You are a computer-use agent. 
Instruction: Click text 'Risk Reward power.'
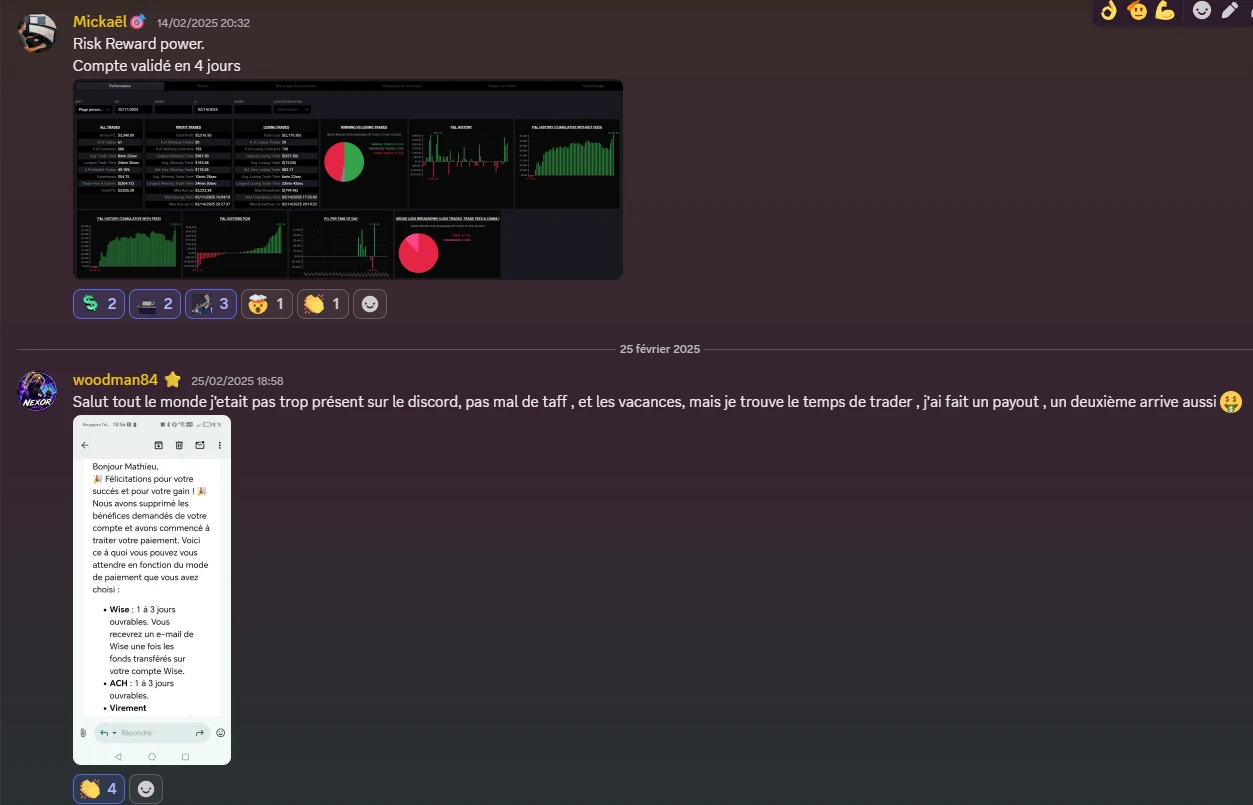(138, 44)
